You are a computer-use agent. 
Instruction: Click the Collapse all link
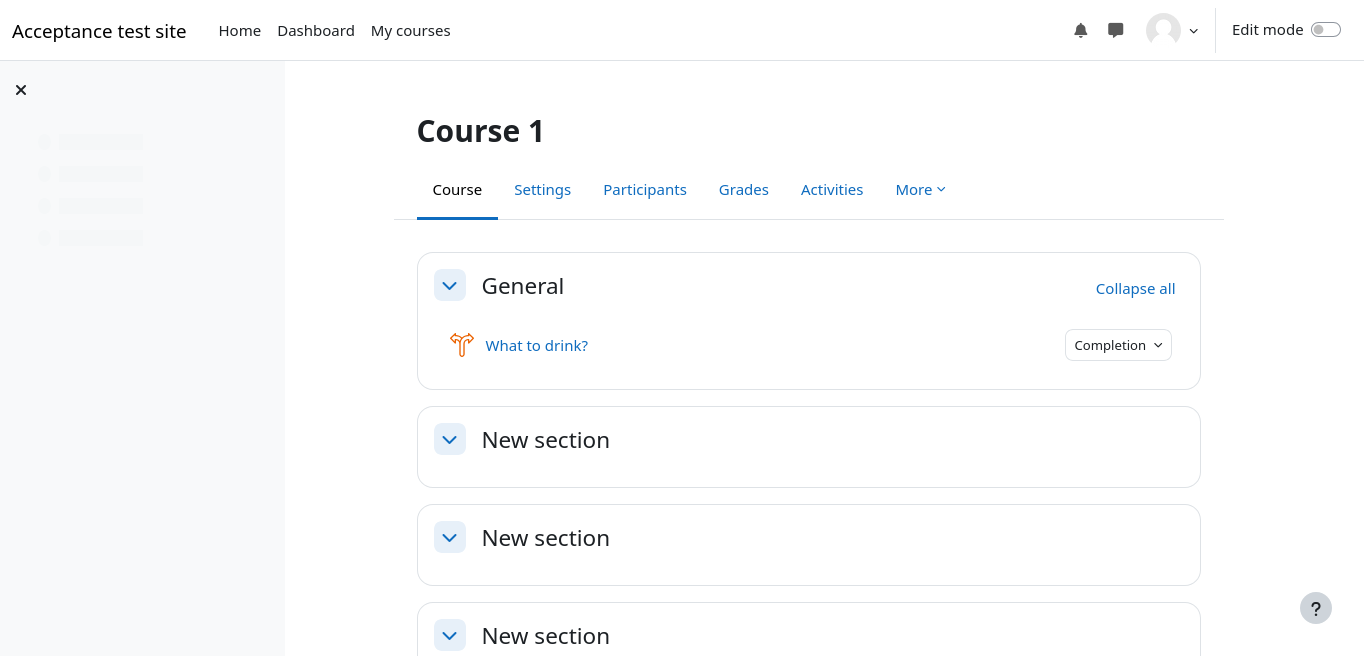coord(1135,289)
